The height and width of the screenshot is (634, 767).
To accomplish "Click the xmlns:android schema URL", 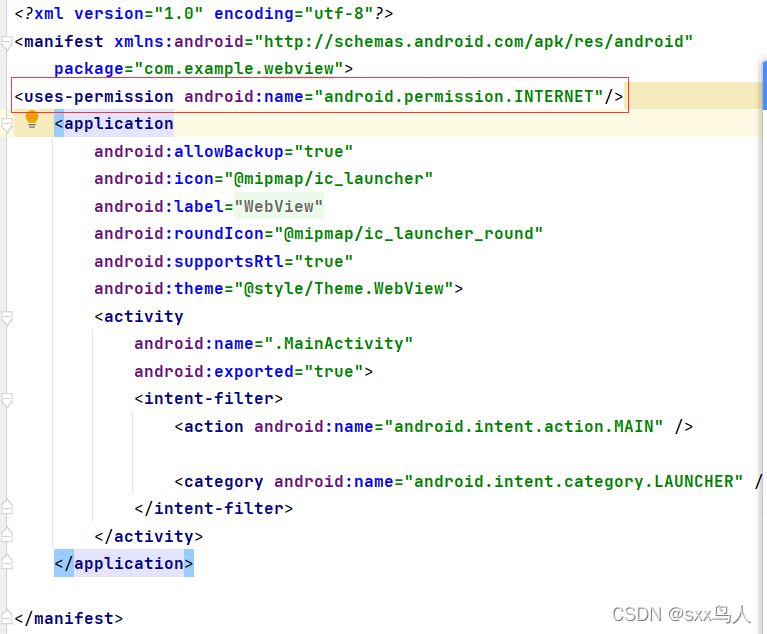I will coord(474,42).
